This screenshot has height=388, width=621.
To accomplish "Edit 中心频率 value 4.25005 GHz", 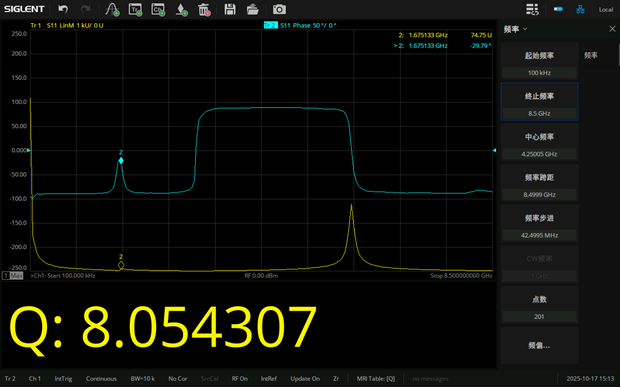I will point(539,154).
